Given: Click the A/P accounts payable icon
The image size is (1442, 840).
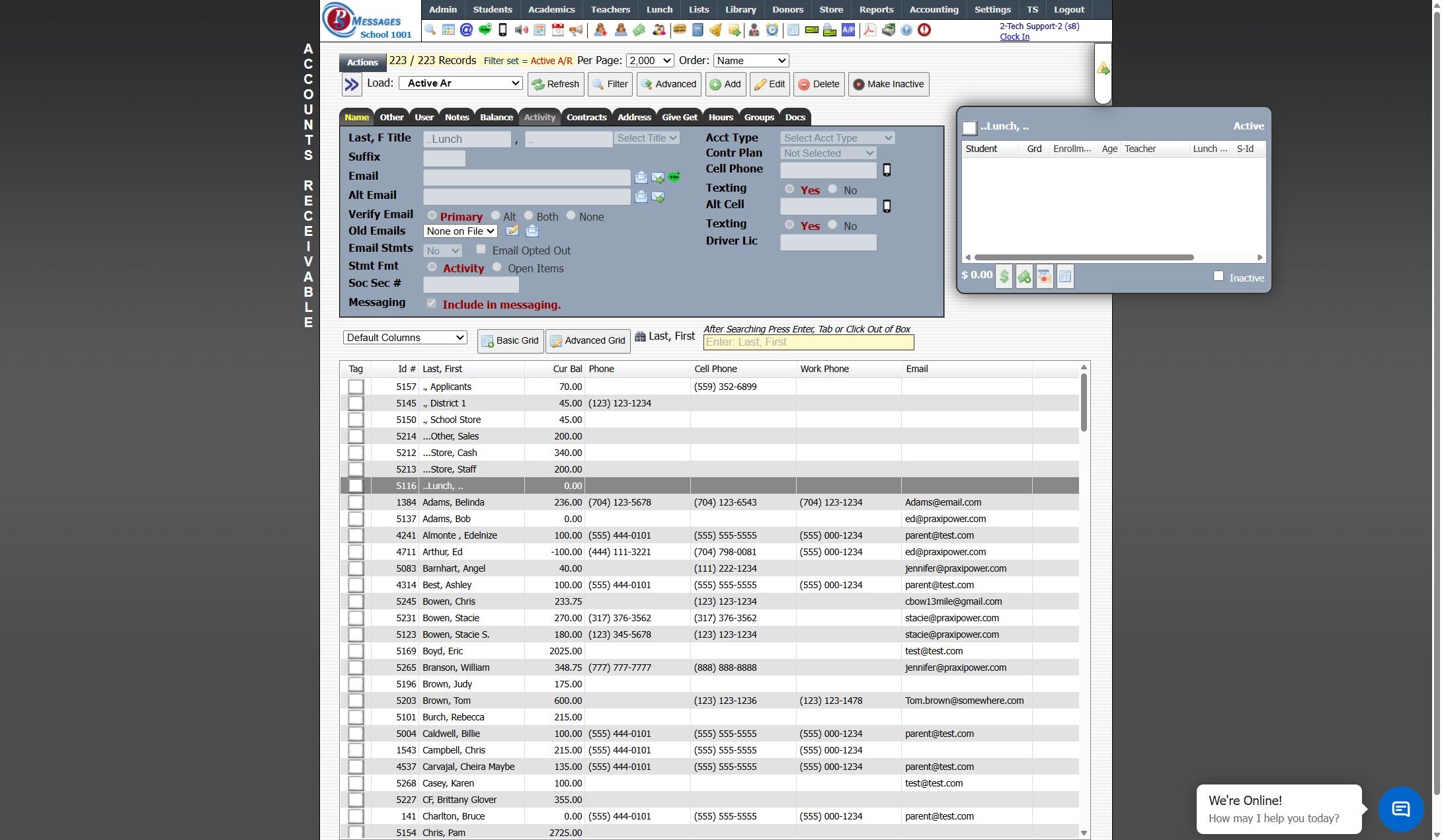Looking at the screenshot, I should [x=848, y=30].
